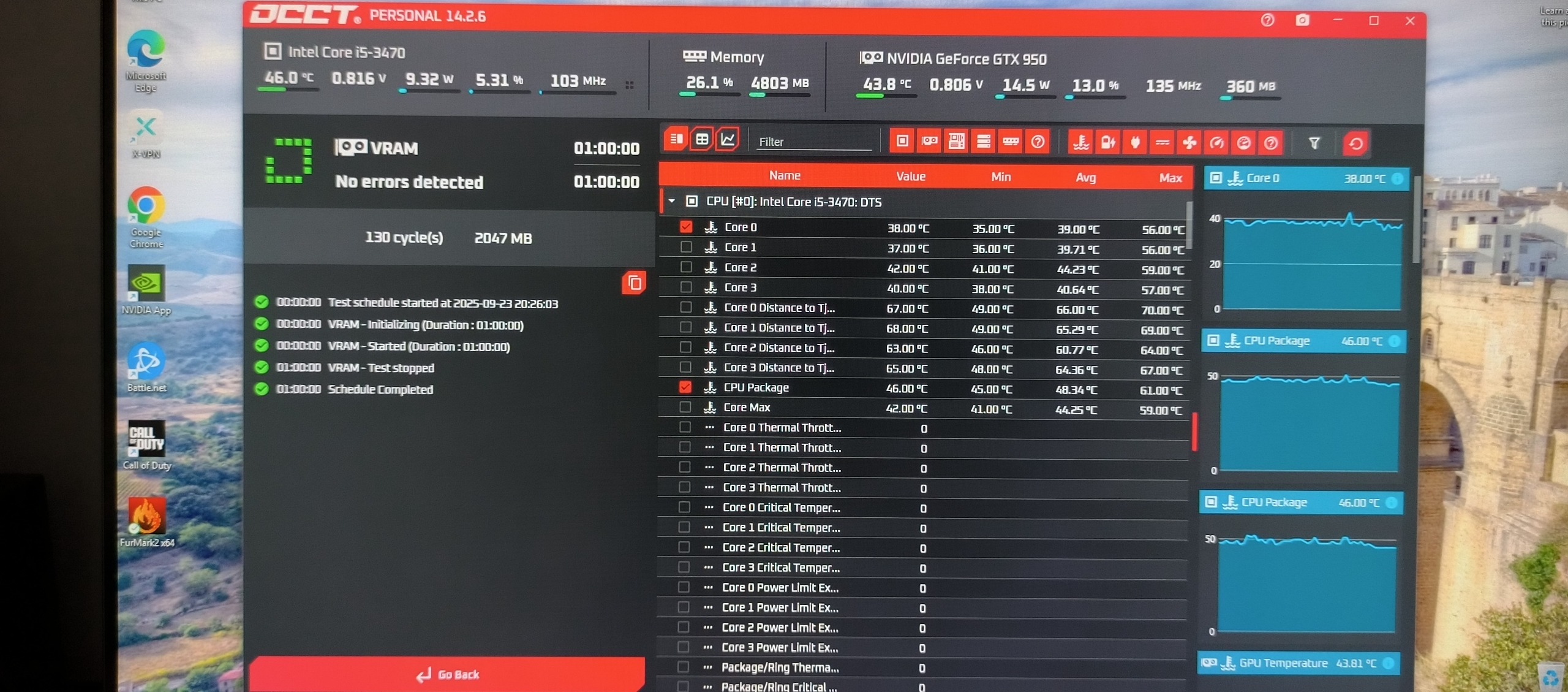Viewport: 1568px width, 692px height.
Task: Toggle the memory module sensor filter icon
Action: pos(1011,142)
